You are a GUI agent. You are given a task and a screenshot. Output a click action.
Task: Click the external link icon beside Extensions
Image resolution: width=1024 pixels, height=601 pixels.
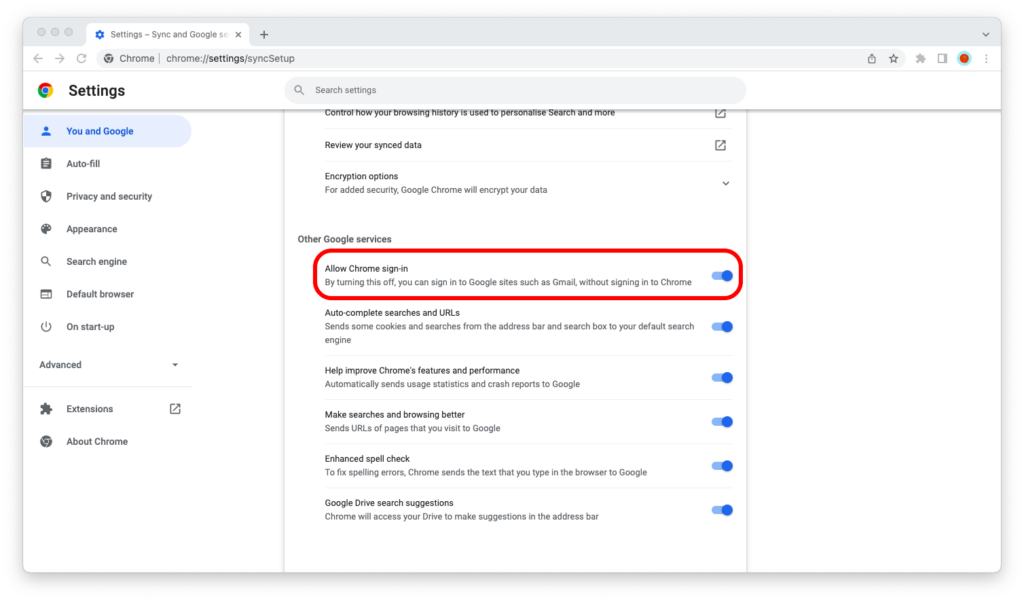[175, 409]
